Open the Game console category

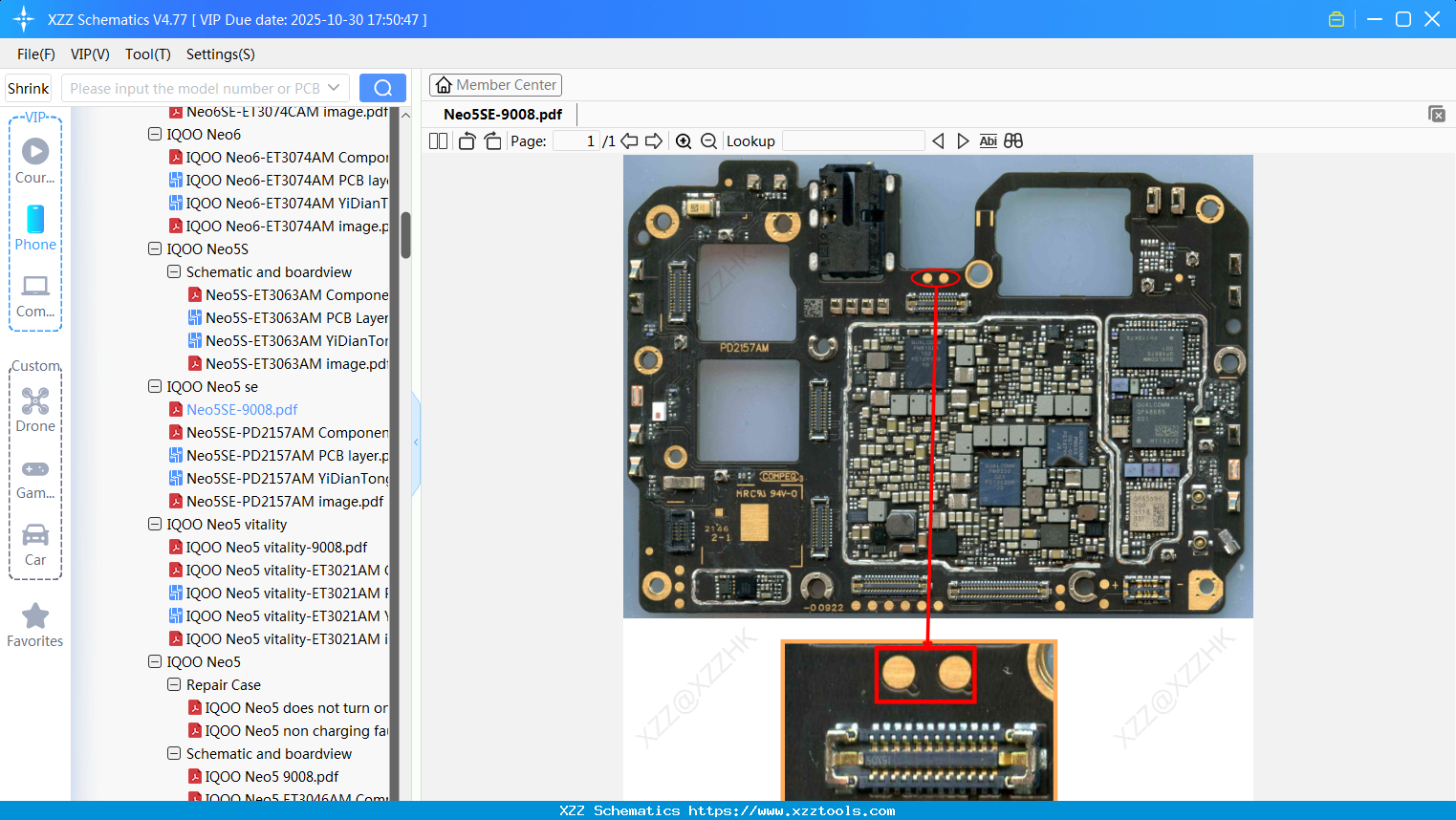tap(35, 478)
